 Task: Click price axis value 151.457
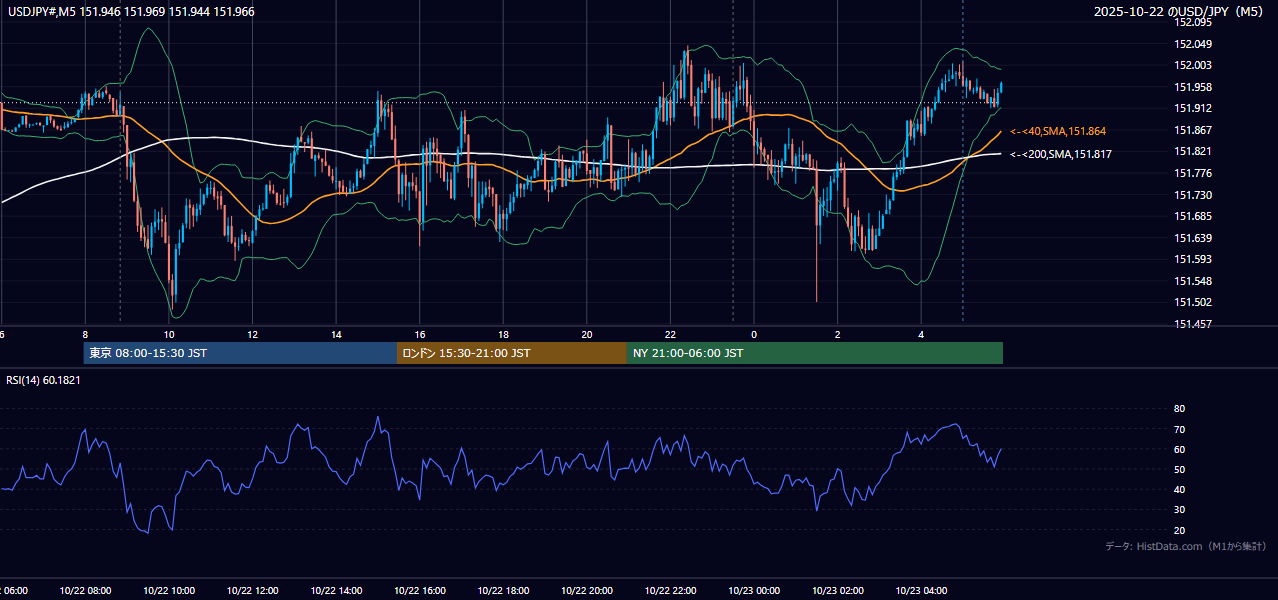point(1193,324)
